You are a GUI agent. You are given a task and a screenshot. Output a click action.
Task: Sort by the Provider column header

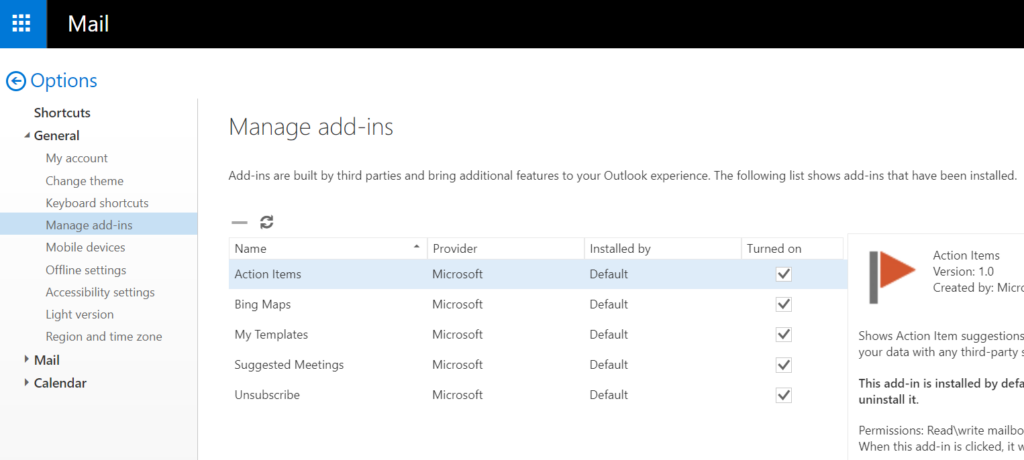click(505, 248)
